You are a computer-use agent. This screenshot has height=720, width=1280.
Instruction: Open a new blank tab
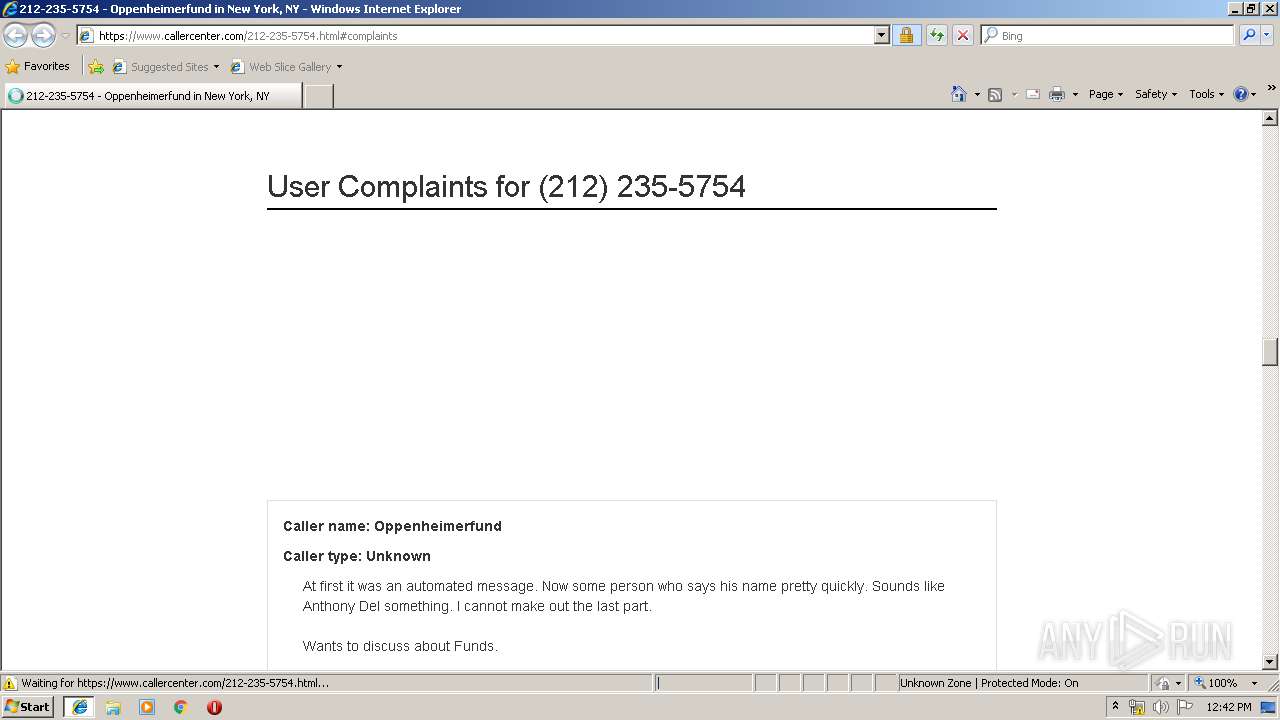pyautogui.click(x=318, y=96)
